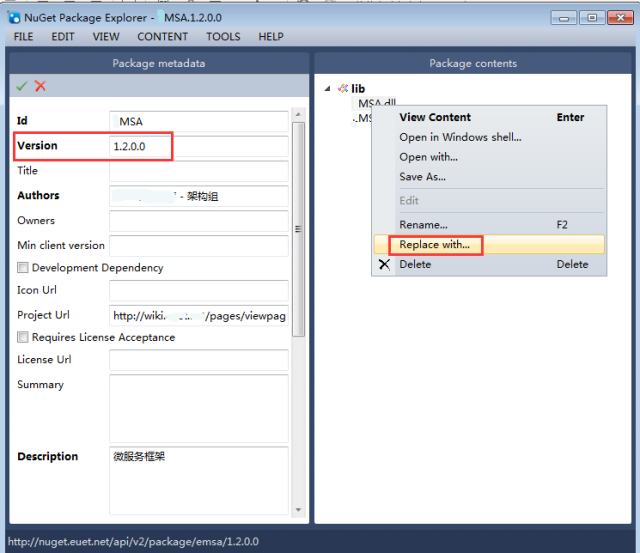Click the lib folder label

(x=358, y=89)
